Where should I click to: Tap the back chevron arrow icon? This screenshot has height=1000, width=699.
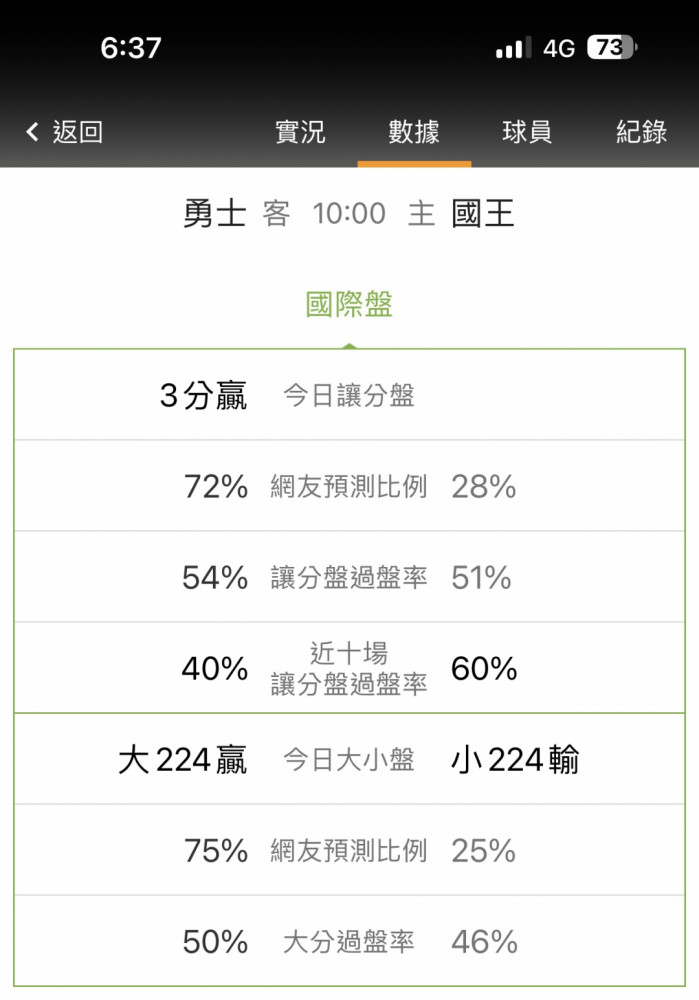pos(33,132)
